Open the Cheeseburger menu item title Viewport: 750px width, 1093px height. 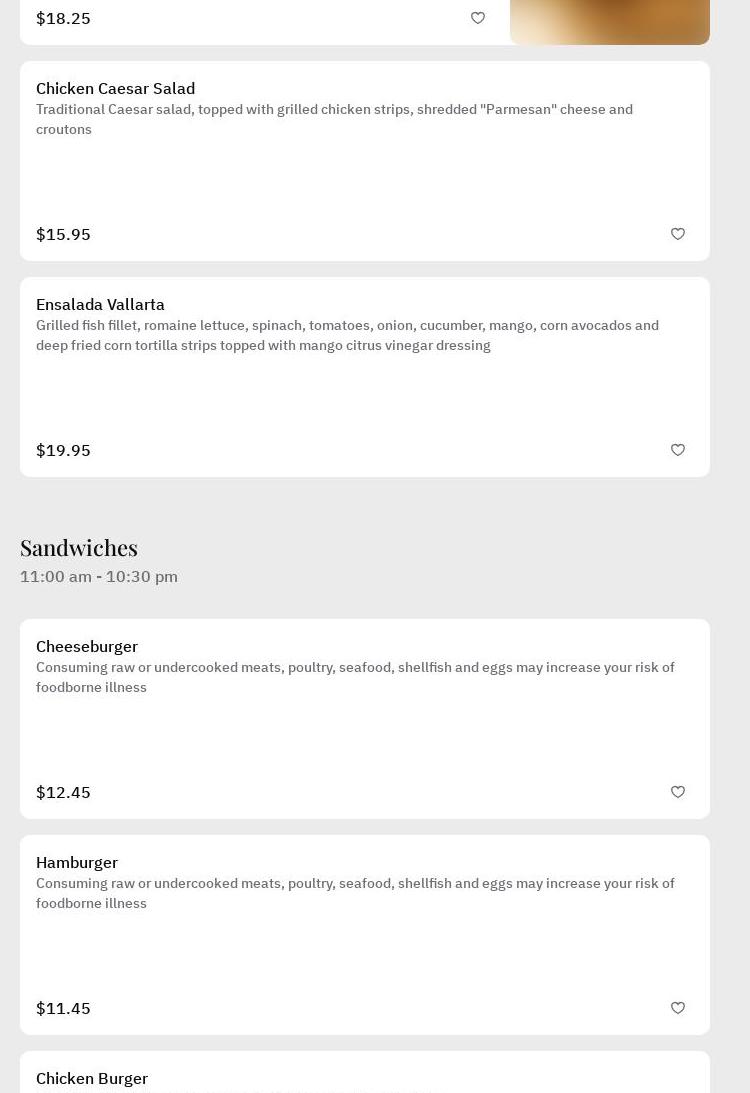click(87, 646)
